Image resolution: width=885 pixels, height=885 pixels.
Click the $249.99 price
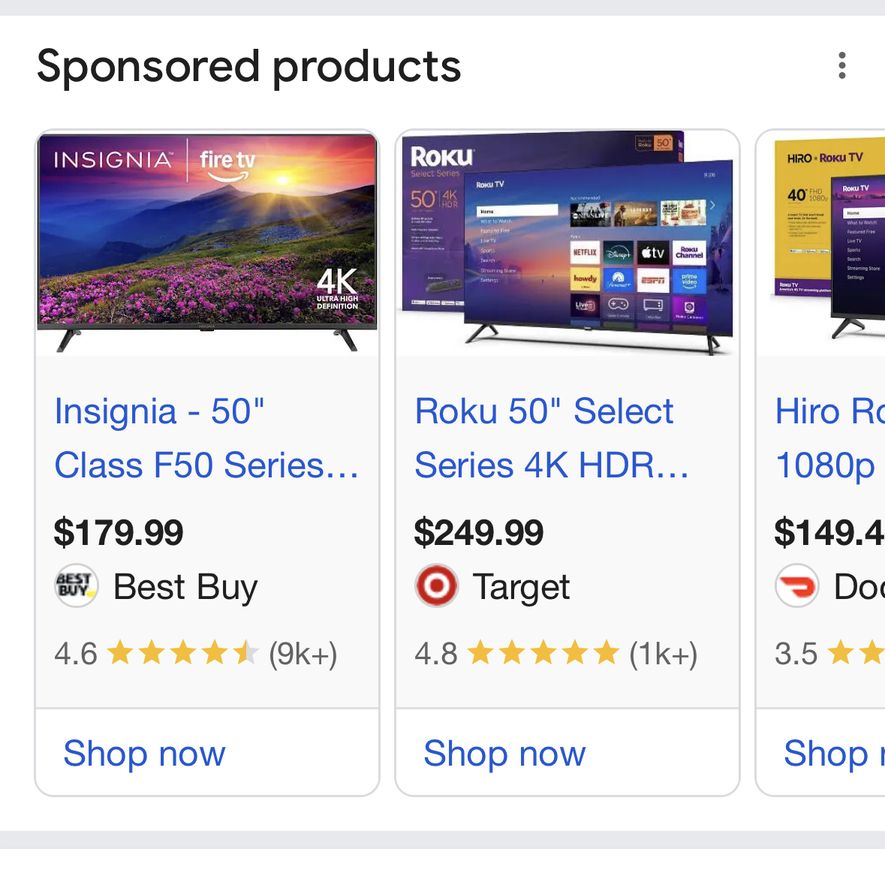[479, 532]
